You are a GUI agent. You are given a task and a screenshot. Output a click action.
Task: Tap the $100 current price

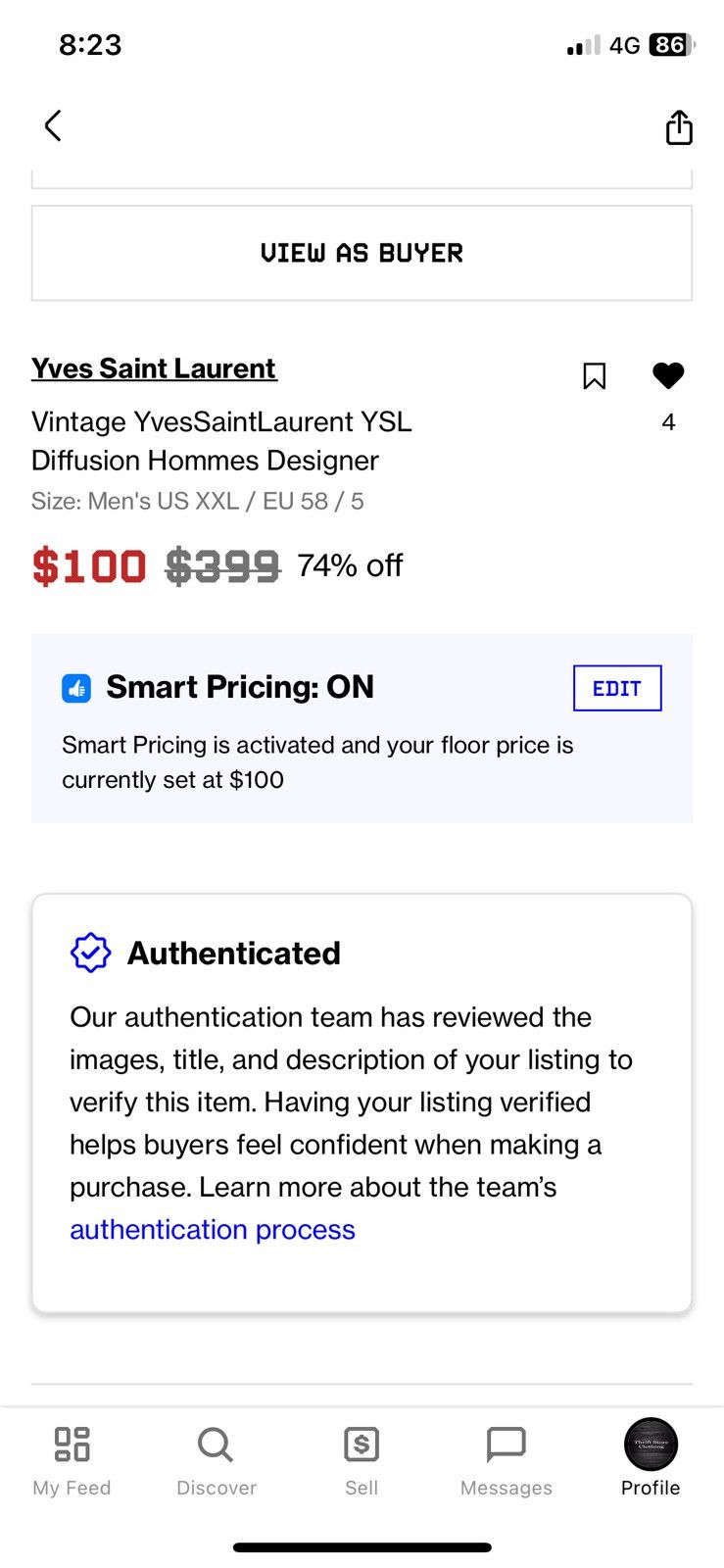click(x=89, y=566)
